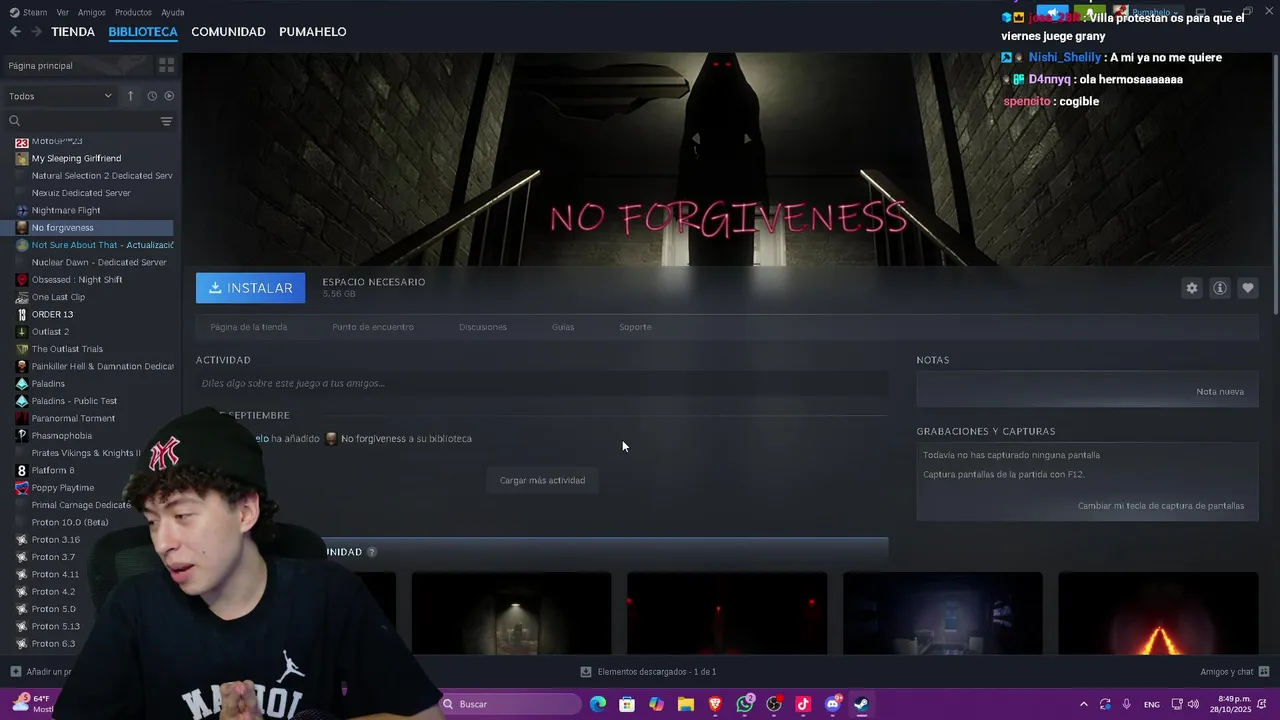
Task: Open the Ayuda menu
Action: click(x=173, y=12)
